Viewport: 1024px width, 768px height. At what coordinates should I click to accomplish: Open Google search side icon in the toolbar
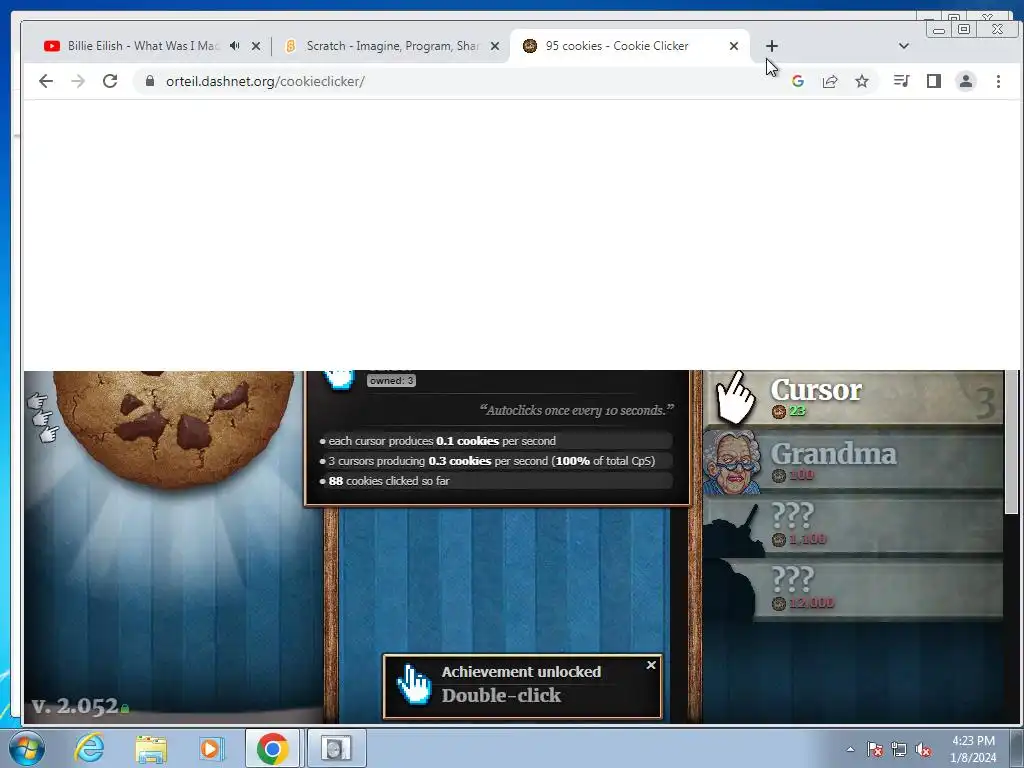[797, 81]
